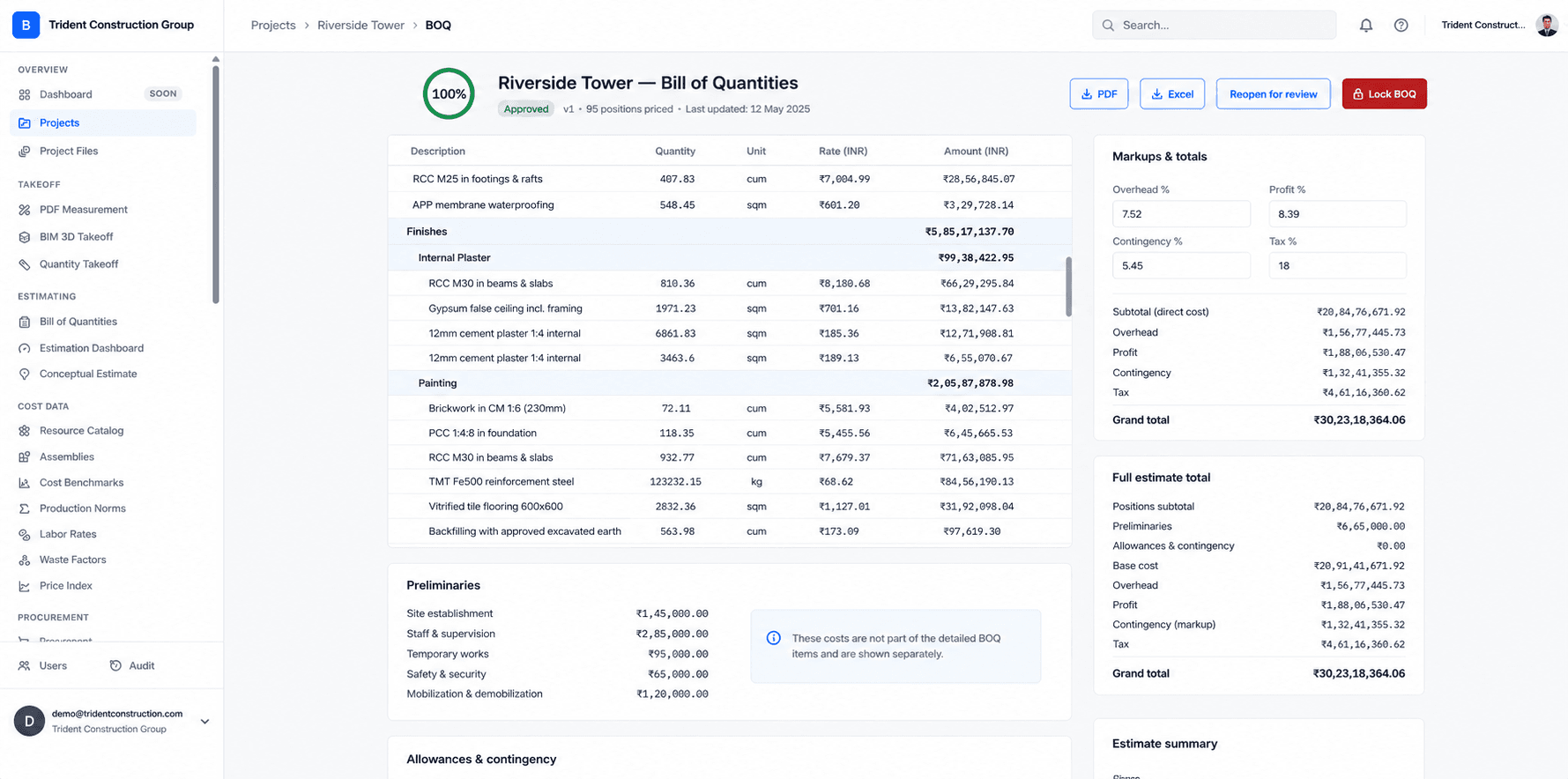Collapse the Painting subsection row
The width and height of the screenshot is (1568, 779).
(x=730, y=383)
